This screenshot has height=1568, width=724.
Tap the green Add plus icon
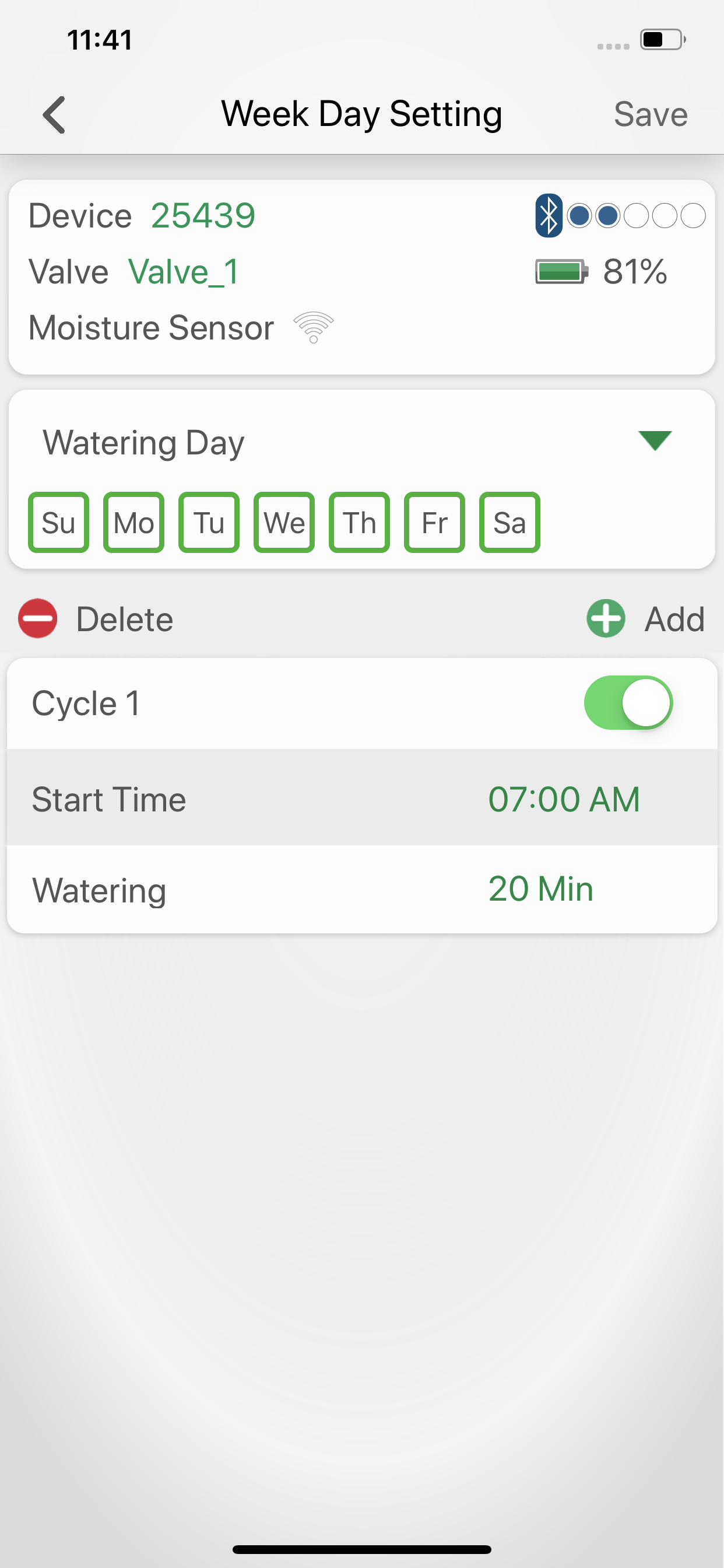point(605,618)
